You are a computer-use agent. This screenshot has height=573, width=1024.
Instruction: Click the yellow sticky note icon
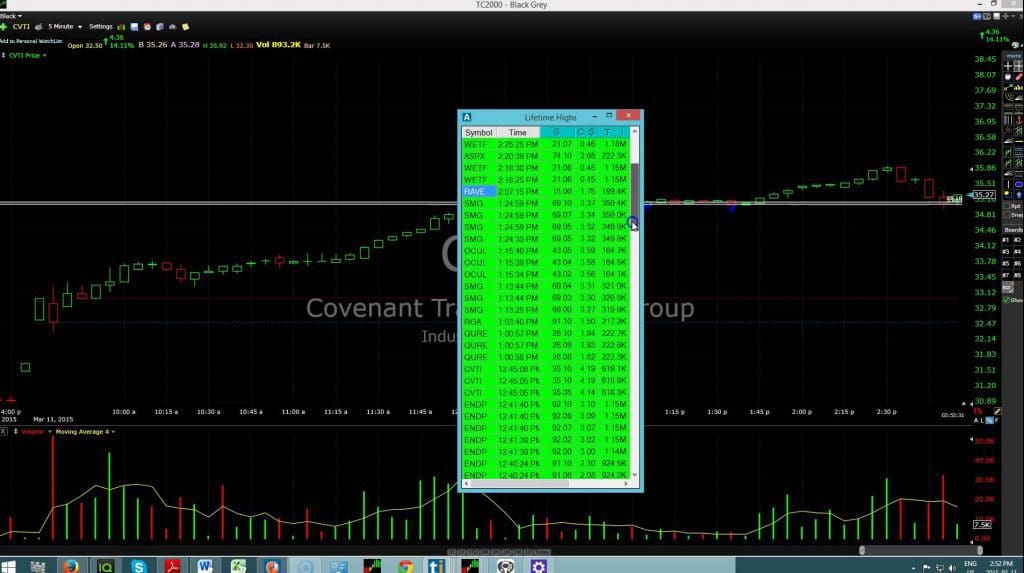(185, 27)
